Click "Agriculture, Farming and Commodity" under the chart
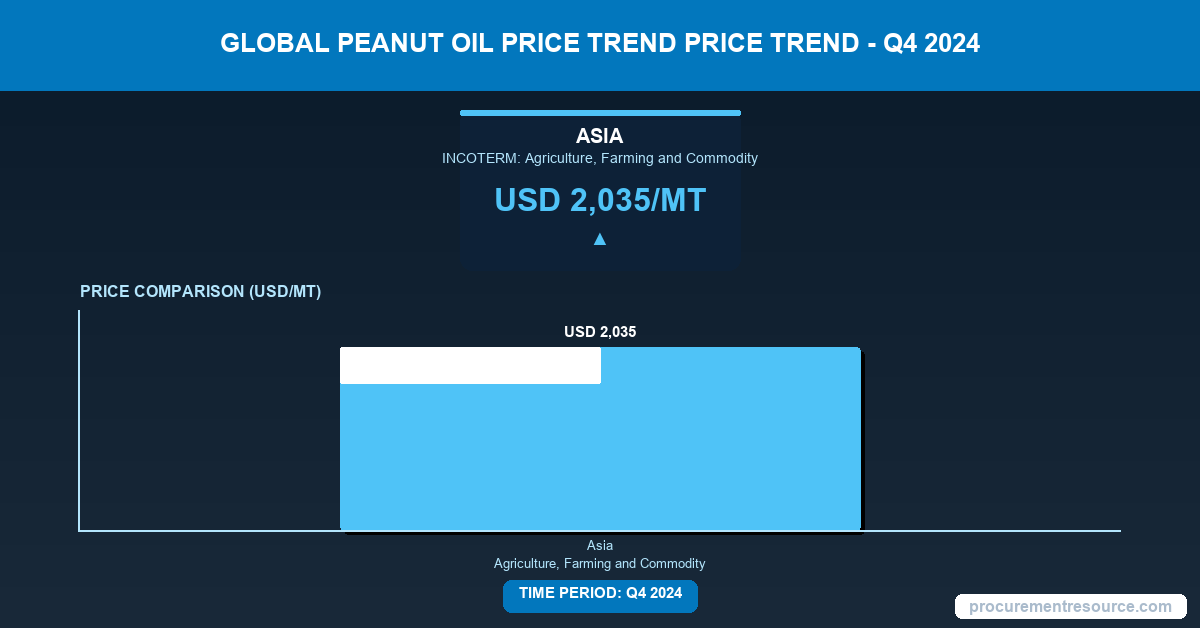The width and height of the screenshot is (1200, 628). point(600,563)
